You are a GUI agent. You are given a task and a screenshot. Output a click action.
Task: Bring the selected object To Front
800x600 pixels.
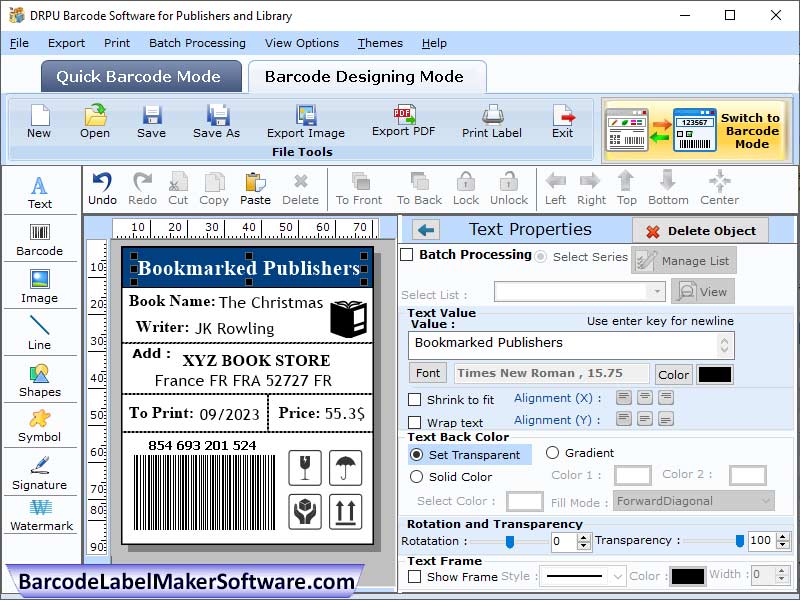[x=359, y=188]
